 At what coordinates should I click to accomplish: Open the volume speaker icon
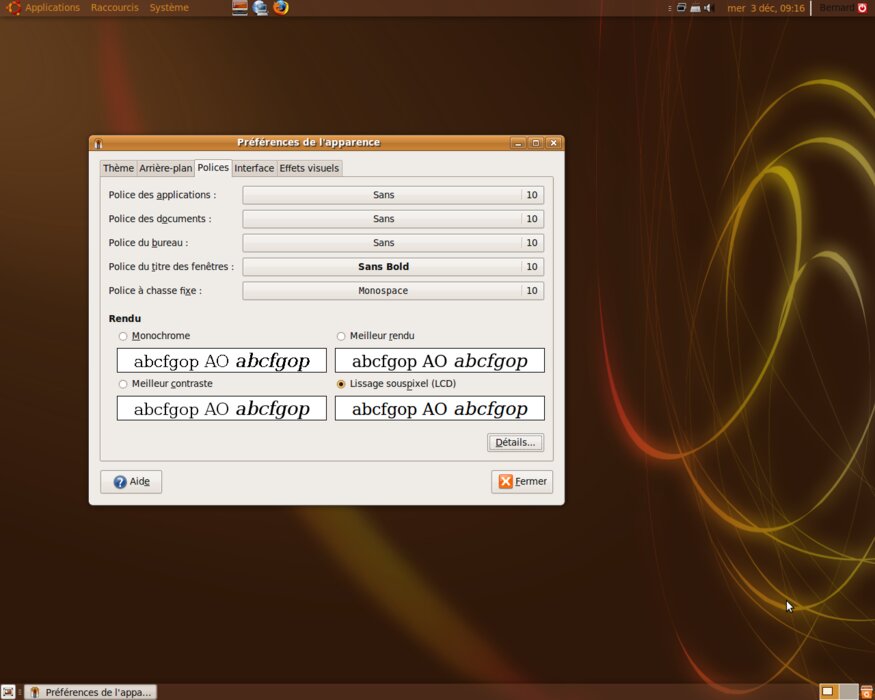coord(708,8)
